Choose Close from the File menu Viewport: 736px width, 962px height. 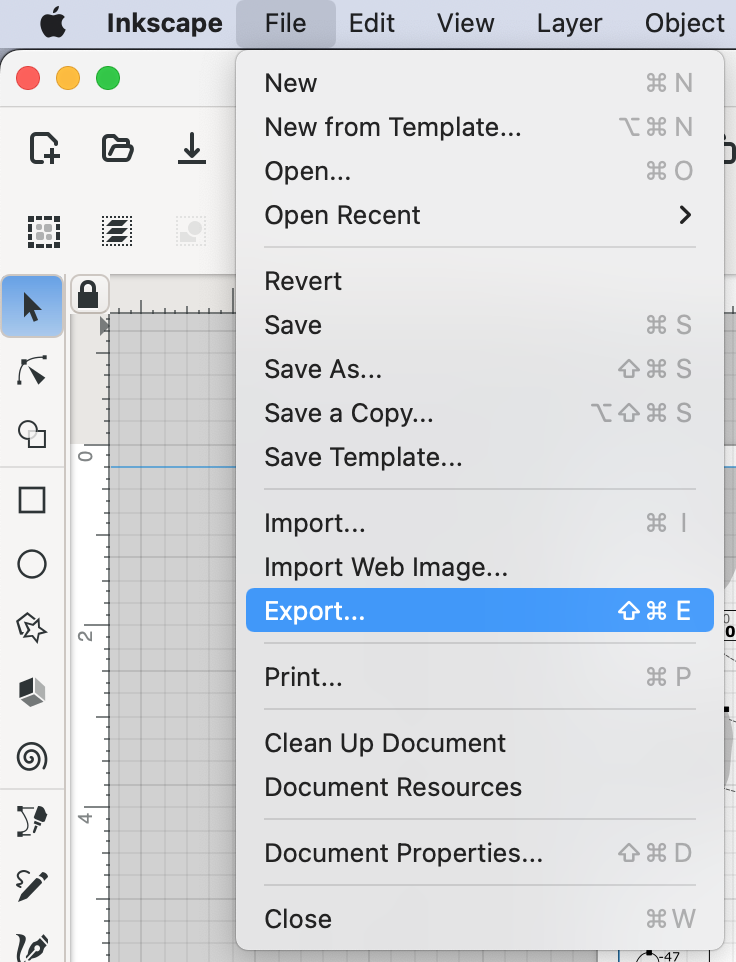[480, 919]
